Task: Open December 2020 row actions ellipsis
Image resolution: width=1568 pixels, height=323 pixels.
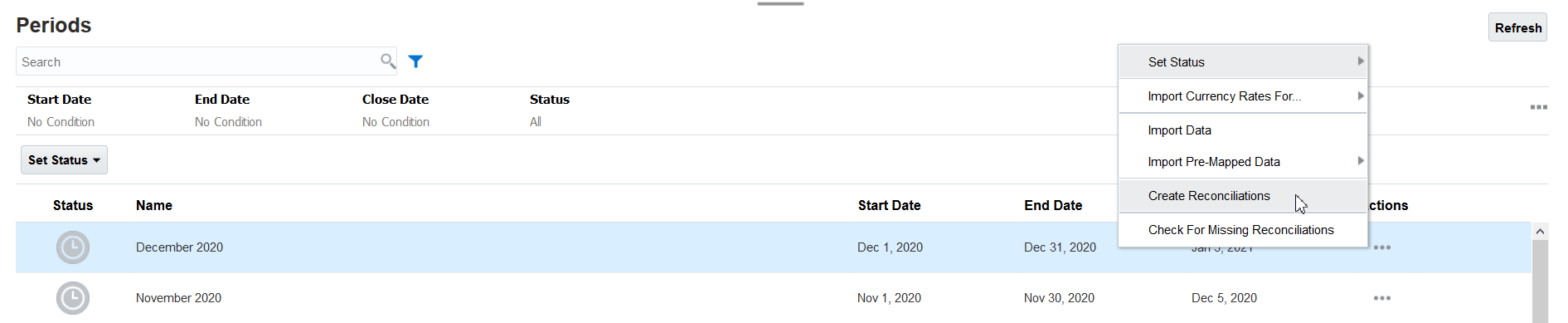Action: pyautogui.click(x=1381, y=247)
